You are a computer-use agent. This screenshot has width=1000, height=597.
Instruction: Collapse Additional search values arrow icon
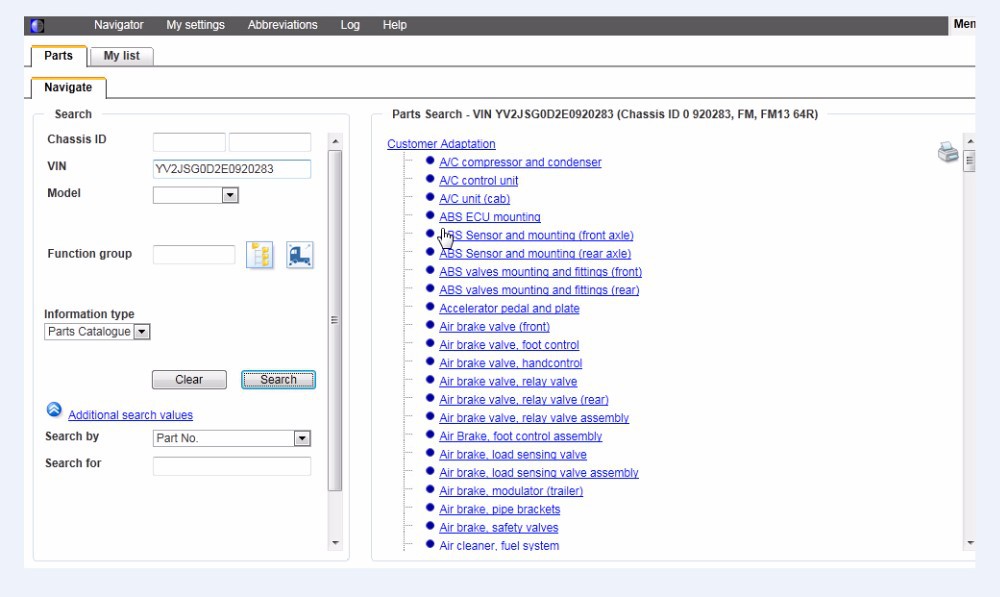[x=54, y=409]
